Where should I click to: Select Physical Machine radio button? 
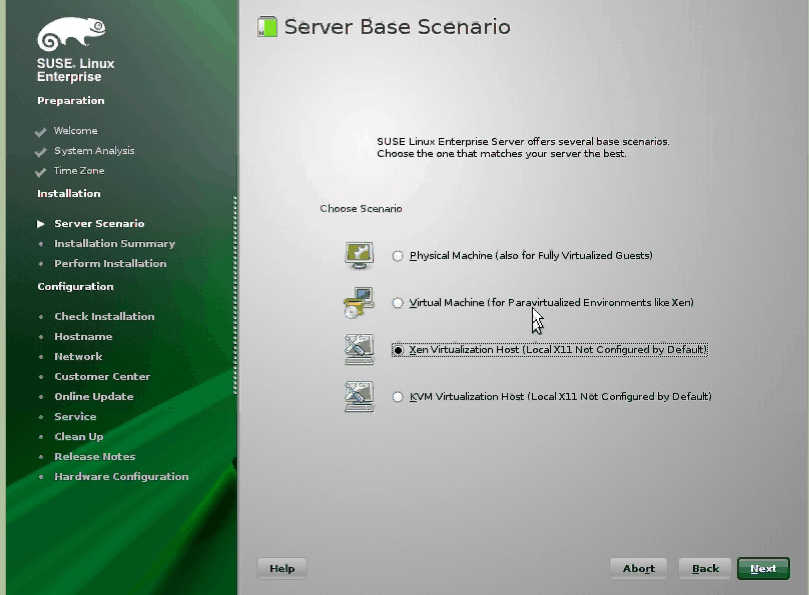[x=397, y=256]
